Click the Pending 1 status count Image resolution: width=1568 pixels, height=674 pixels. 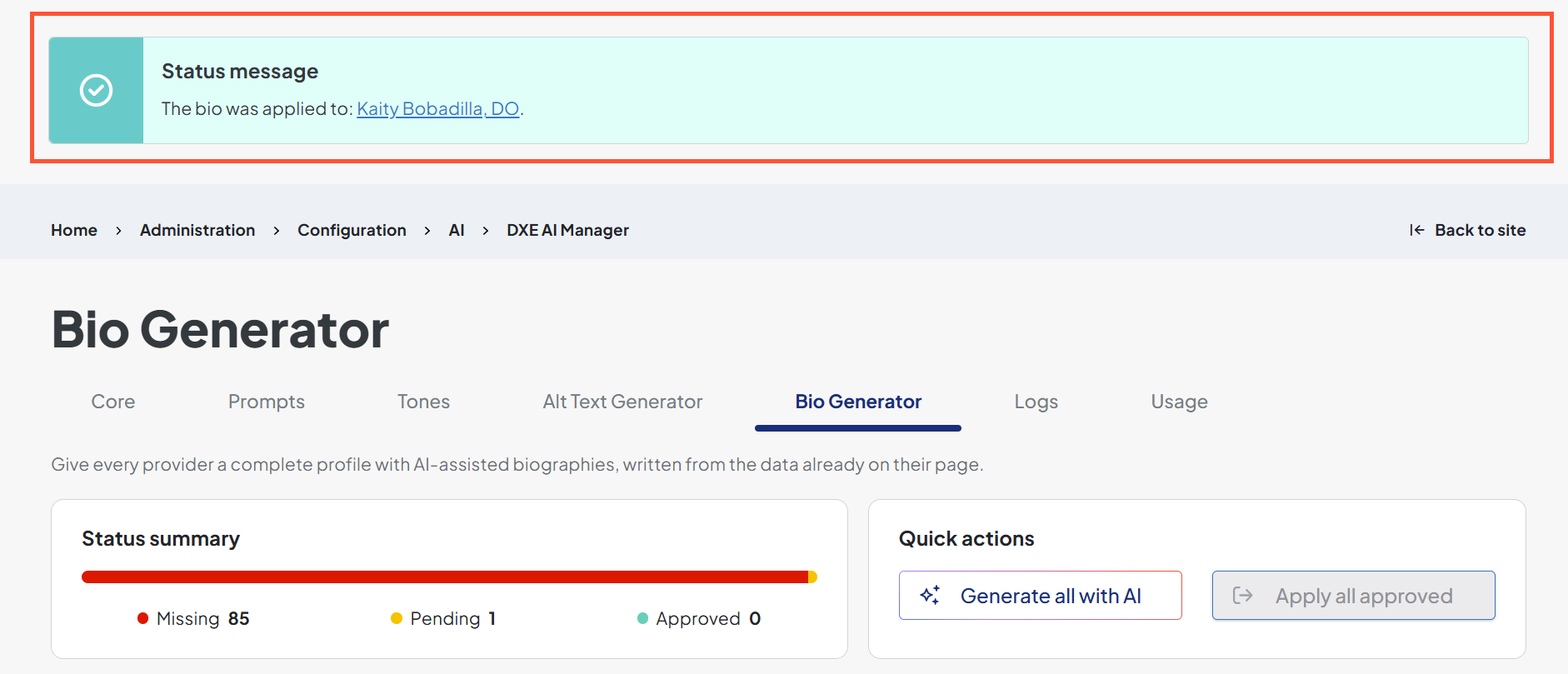(x=443, y=618)
